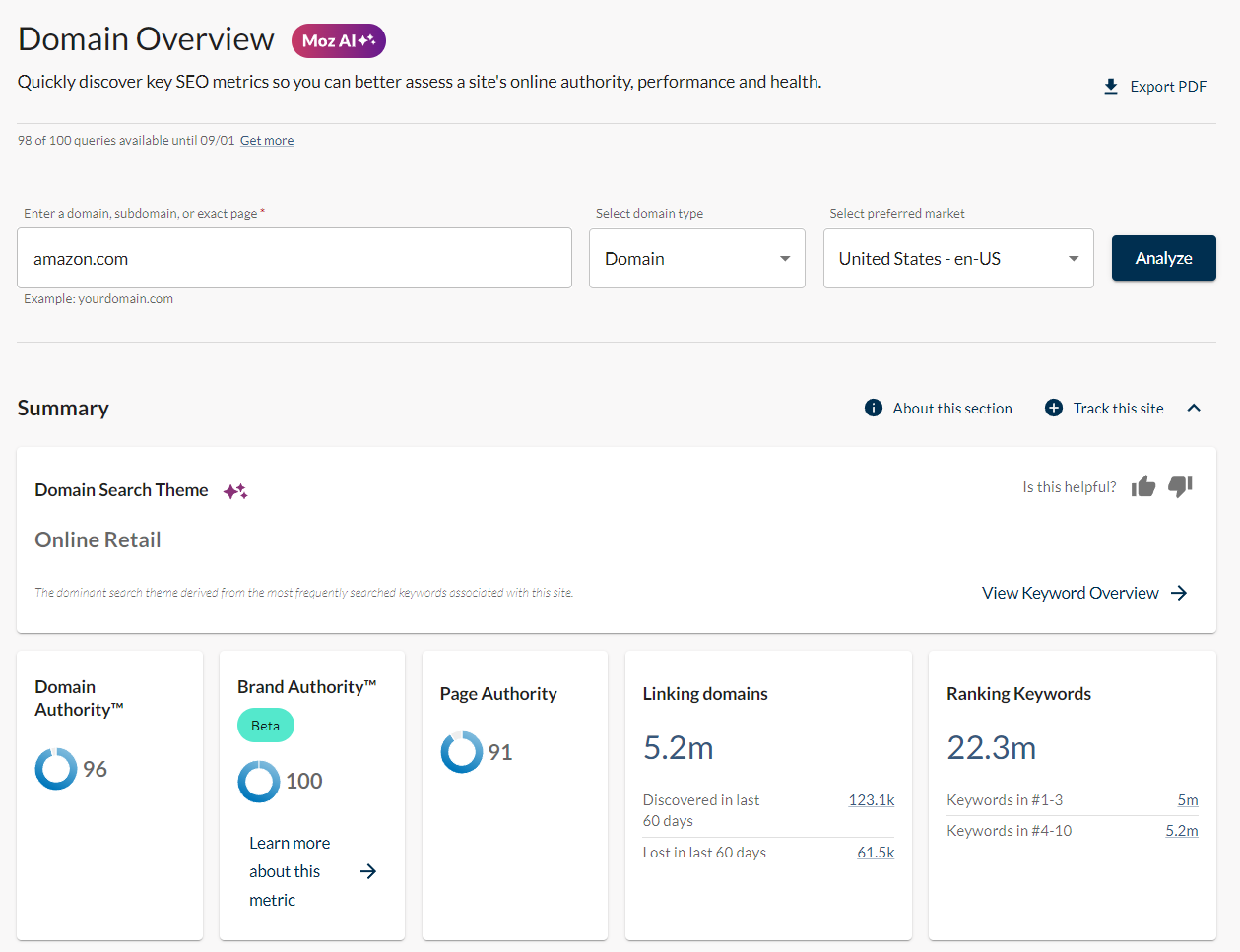The height and width of the screenshot is (952, 1240).
Task: Open the Get more queries link
Action: coord(267,141)
